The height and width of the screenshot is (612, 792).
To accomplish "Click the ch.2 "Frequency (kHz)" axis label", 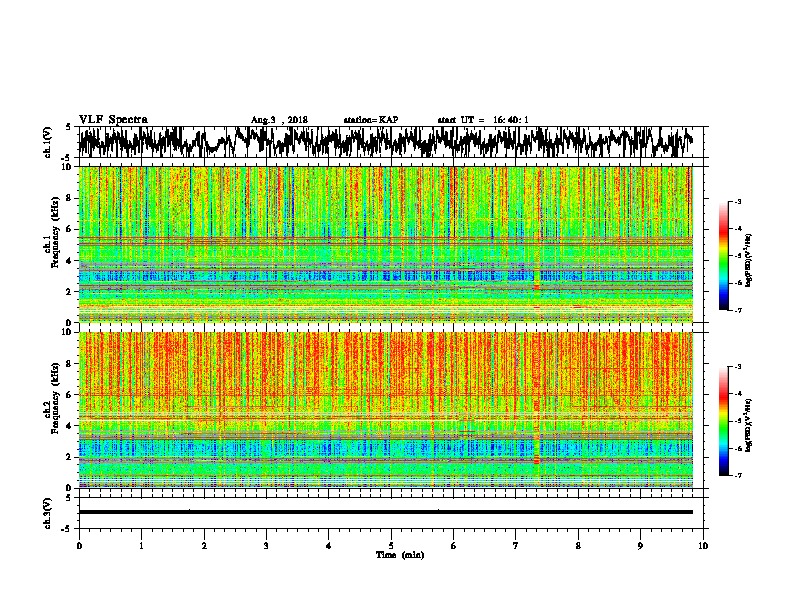I will [x=55, y=399].
